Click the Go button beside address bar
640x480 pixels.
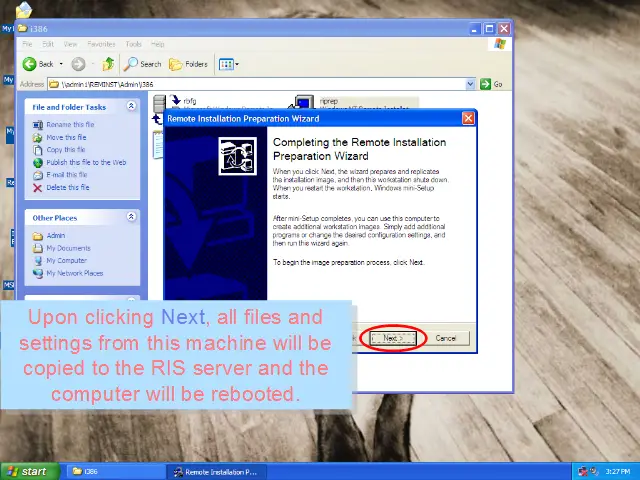tap(491, 84)
